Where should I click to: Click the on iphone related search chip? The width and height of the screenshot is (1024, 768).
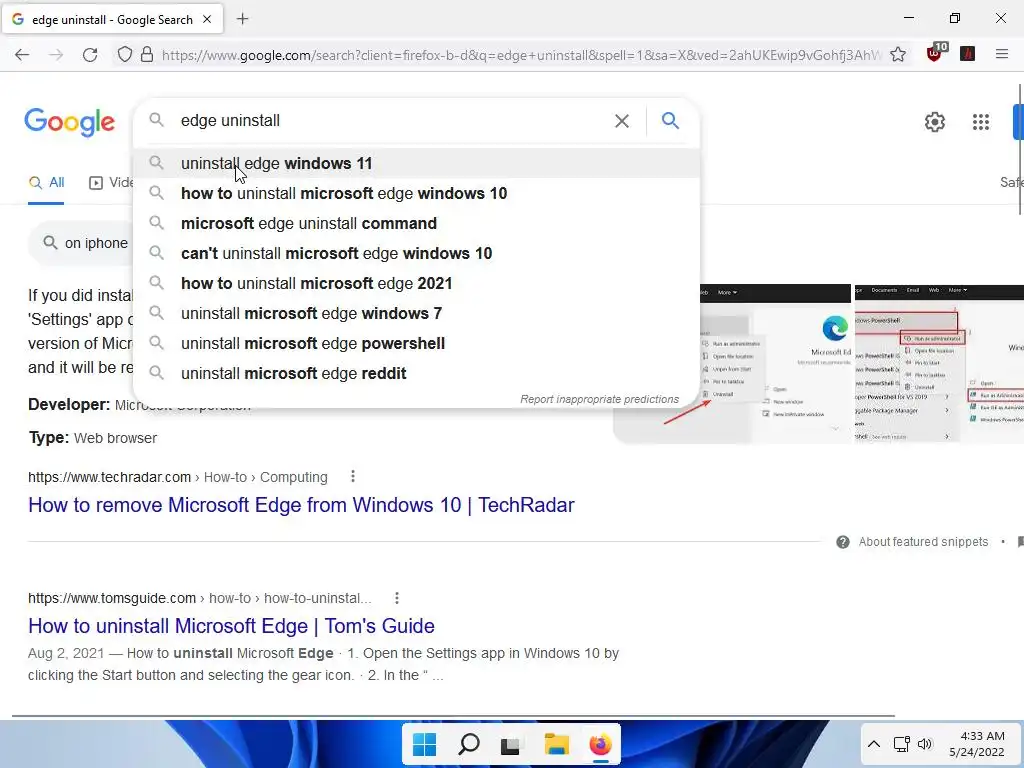(81, 244)
